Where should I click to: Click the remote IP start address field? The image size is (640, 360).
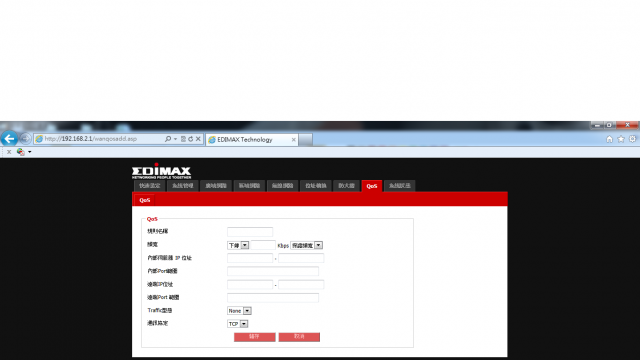250,284
